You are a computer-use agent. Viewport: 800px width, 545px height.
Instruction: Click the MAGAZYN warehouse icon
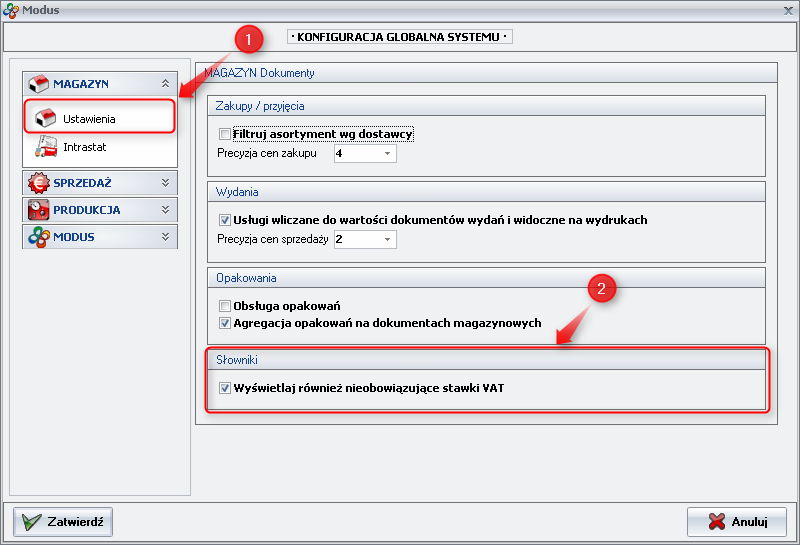[x=39, y=84]
